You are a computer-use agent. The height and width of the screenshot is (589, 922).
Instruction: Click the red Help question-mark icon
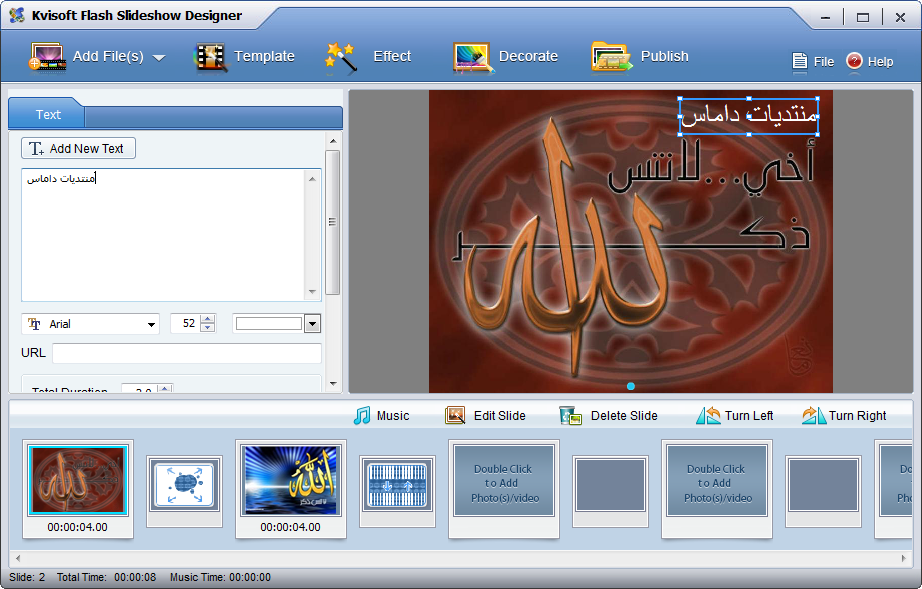point(854,61)
